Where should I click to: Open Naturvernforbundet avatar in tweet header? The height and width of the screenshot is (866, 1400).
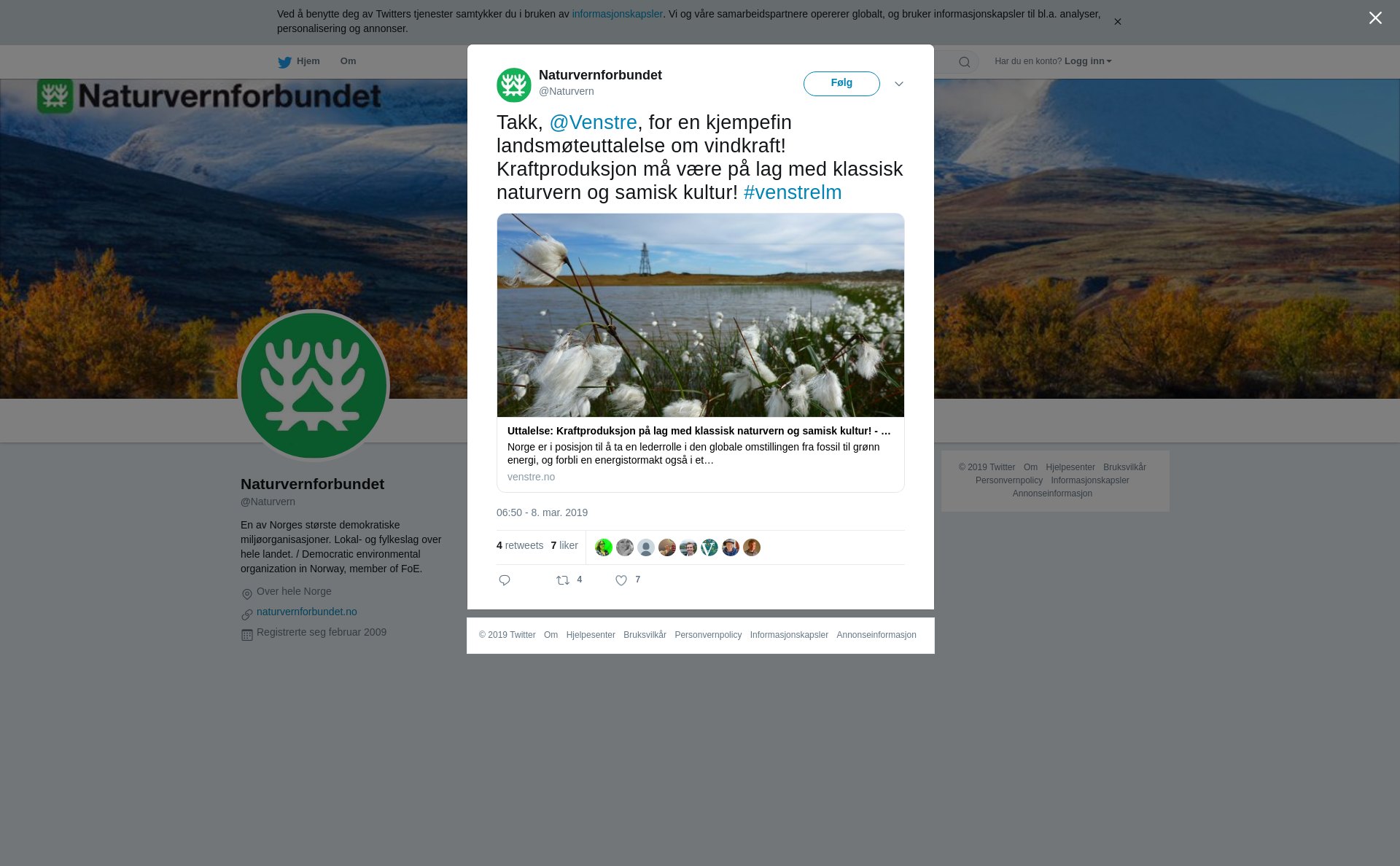coord(514,85)
